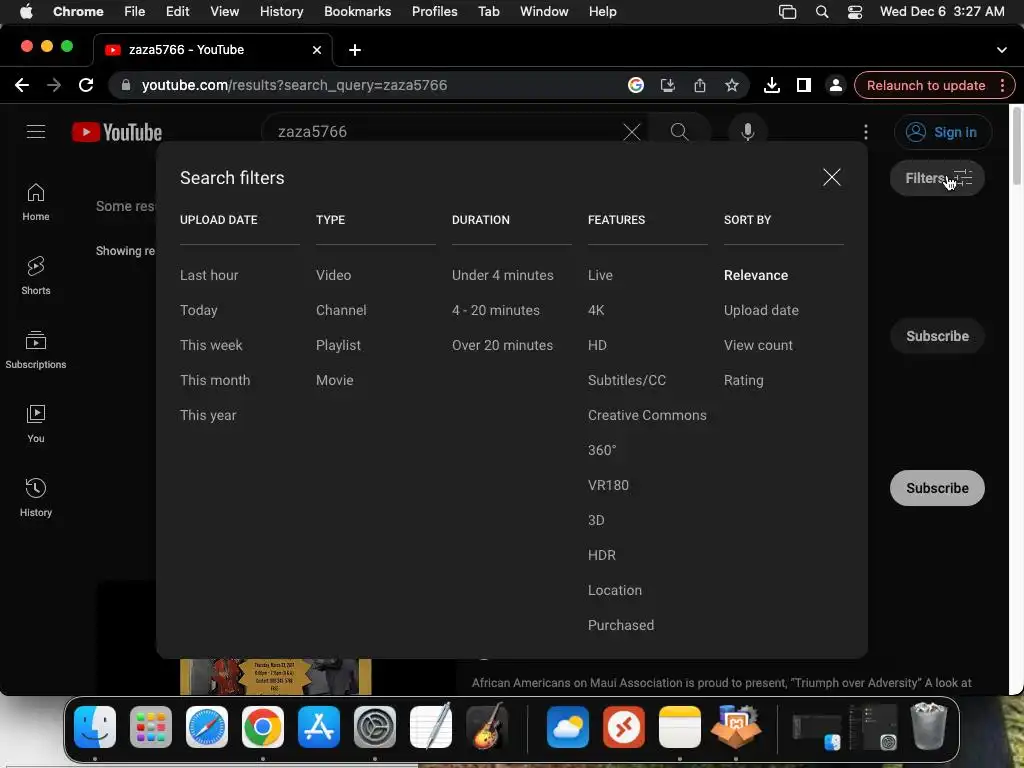Open Subscriptions in sidebar
1024x768 pixels.
(x=36, y=349)
